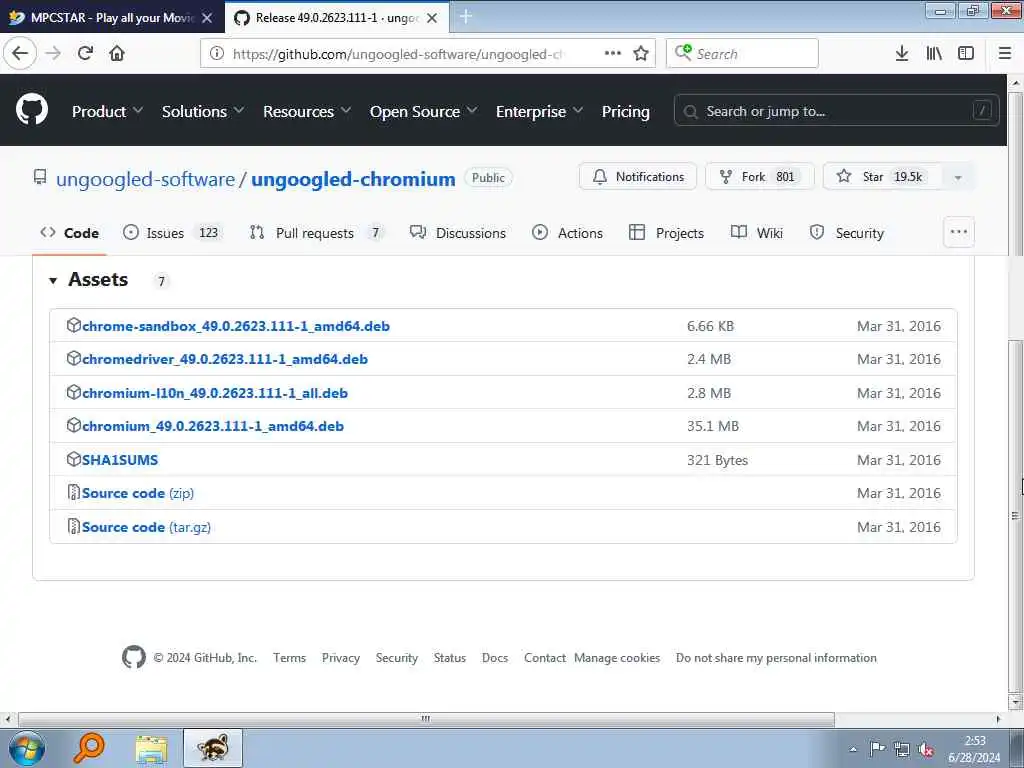
Task: Click the Notifications bell button
Action: point(637,176)
